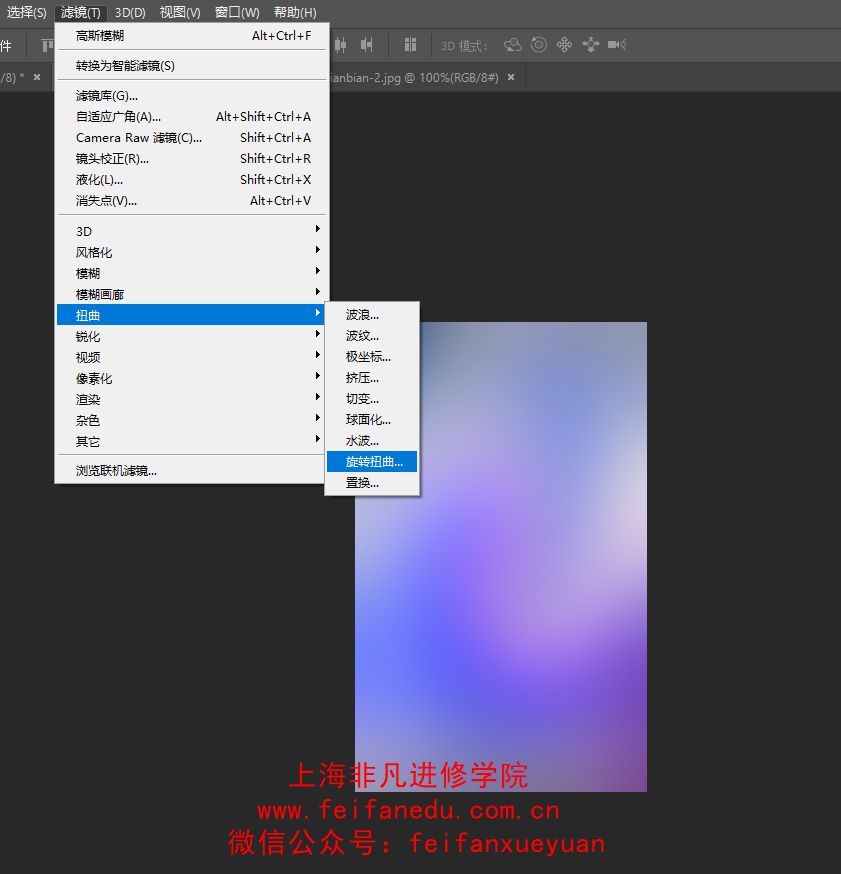Viewport: 841px width, 874px height.
Task: Click the 3D roll object icon
Action: pyautogui.click(x=538, y=45)
